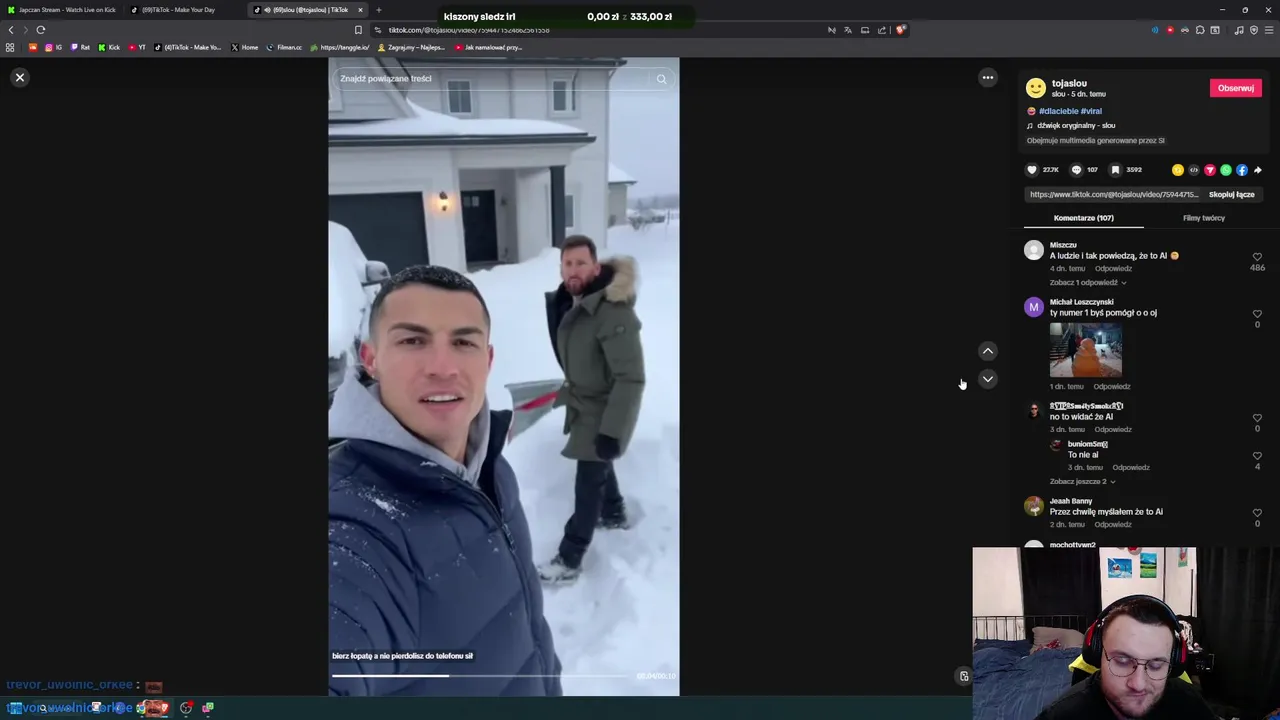This screenshot has height=720, width=1280.
Task: Send to friends via red share icon
Action: click(x=1210, y=170)
